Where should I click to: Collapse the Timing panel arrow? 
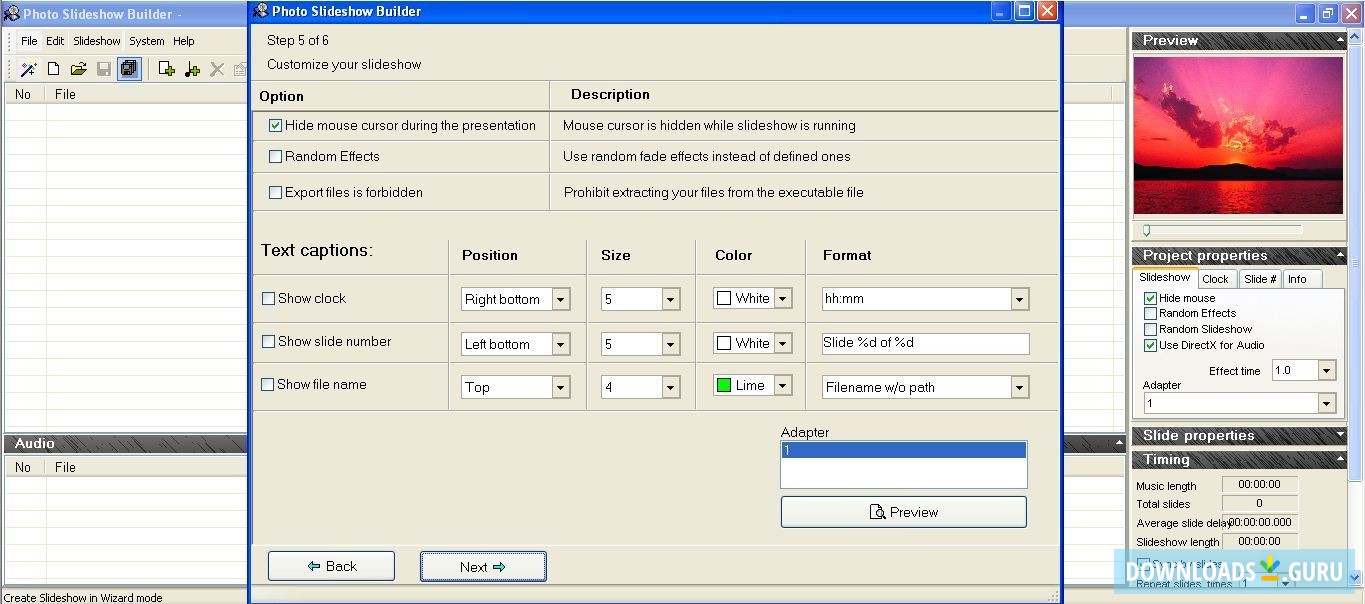1340,459
